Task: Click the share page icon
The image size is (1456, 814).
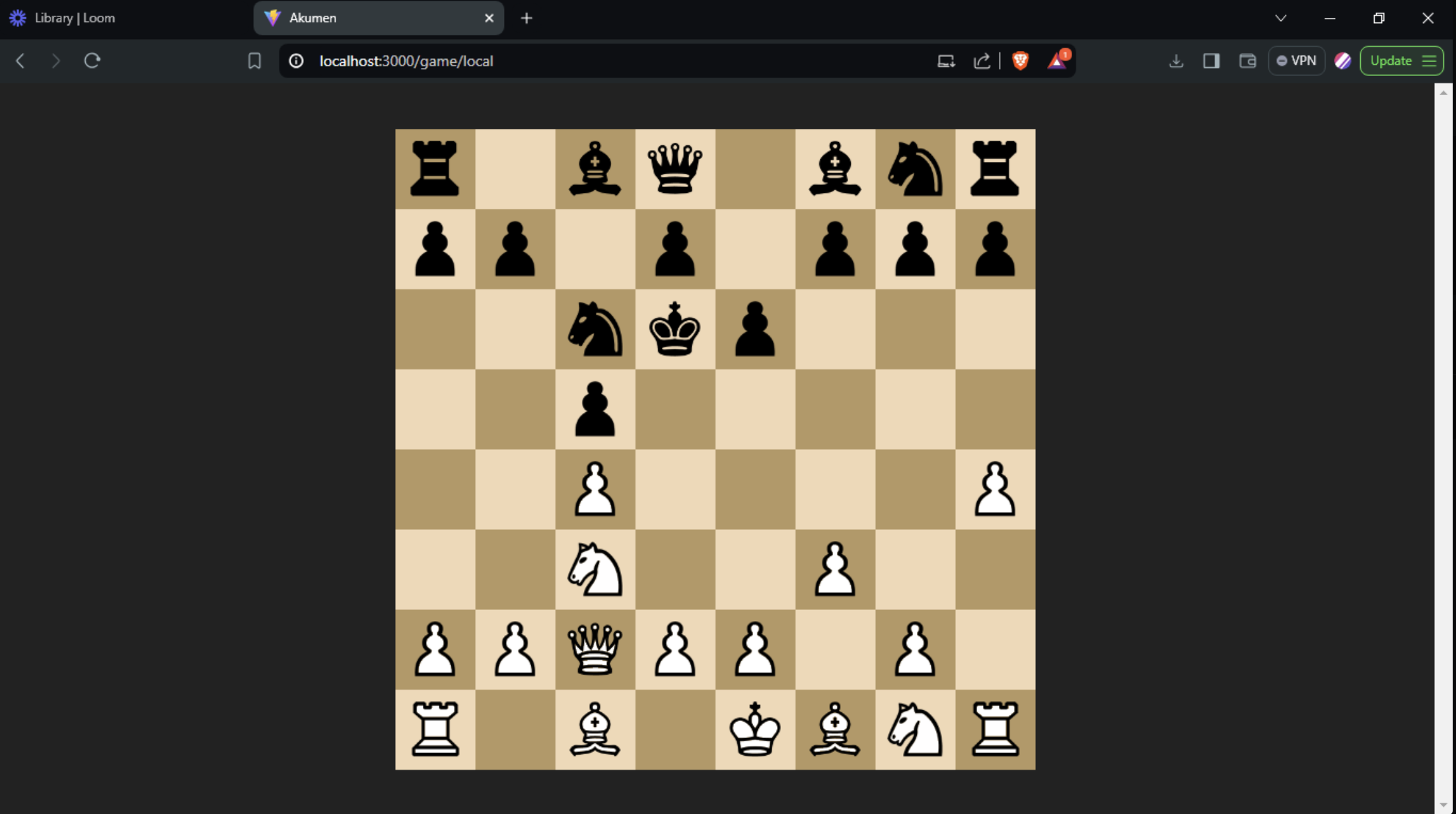Action: 982,61
